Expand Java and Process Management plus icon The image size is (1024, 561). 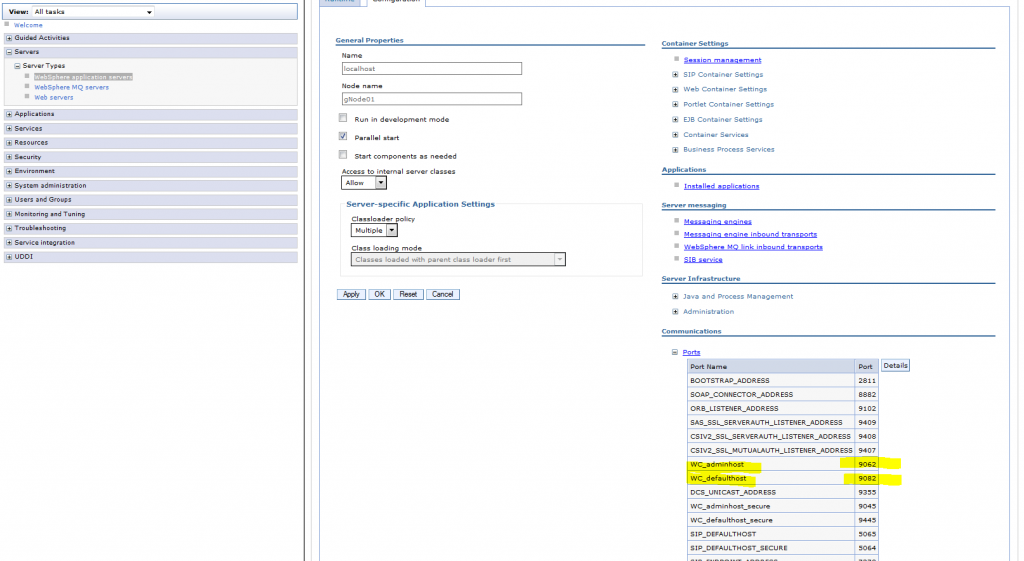(x=675, y=297)
